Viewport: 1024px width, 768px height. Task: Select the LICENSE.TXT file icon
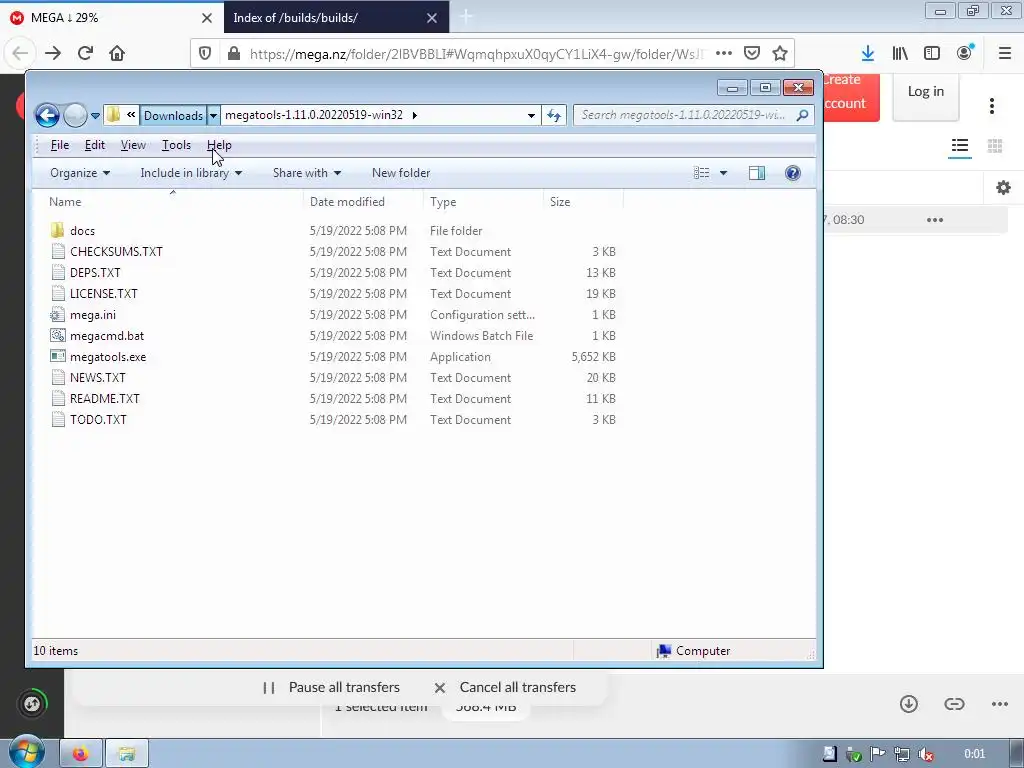(x=57, y=293)
